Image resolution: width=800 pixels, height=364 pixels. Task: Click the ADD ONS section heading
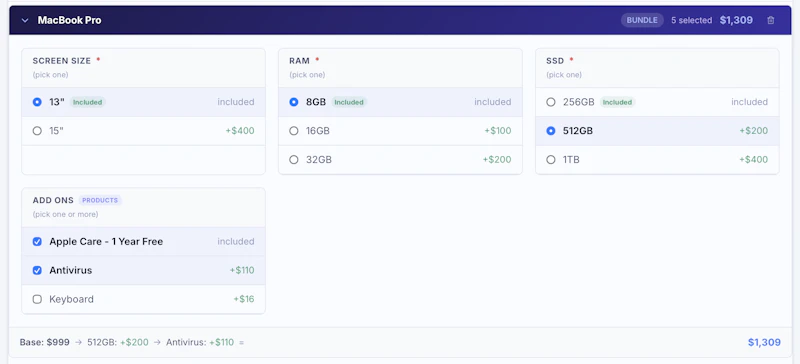coord(53,200)
